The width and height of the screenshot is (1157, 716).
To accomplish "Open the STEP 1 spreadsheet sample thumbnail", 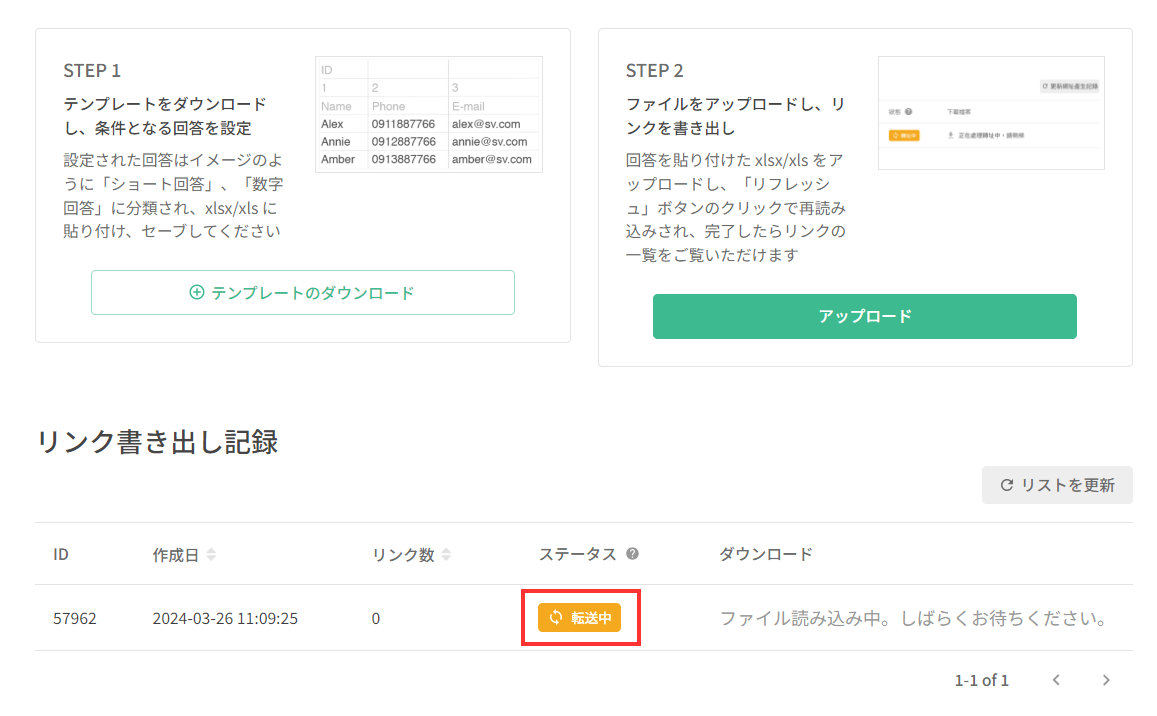I will point(429,114).
